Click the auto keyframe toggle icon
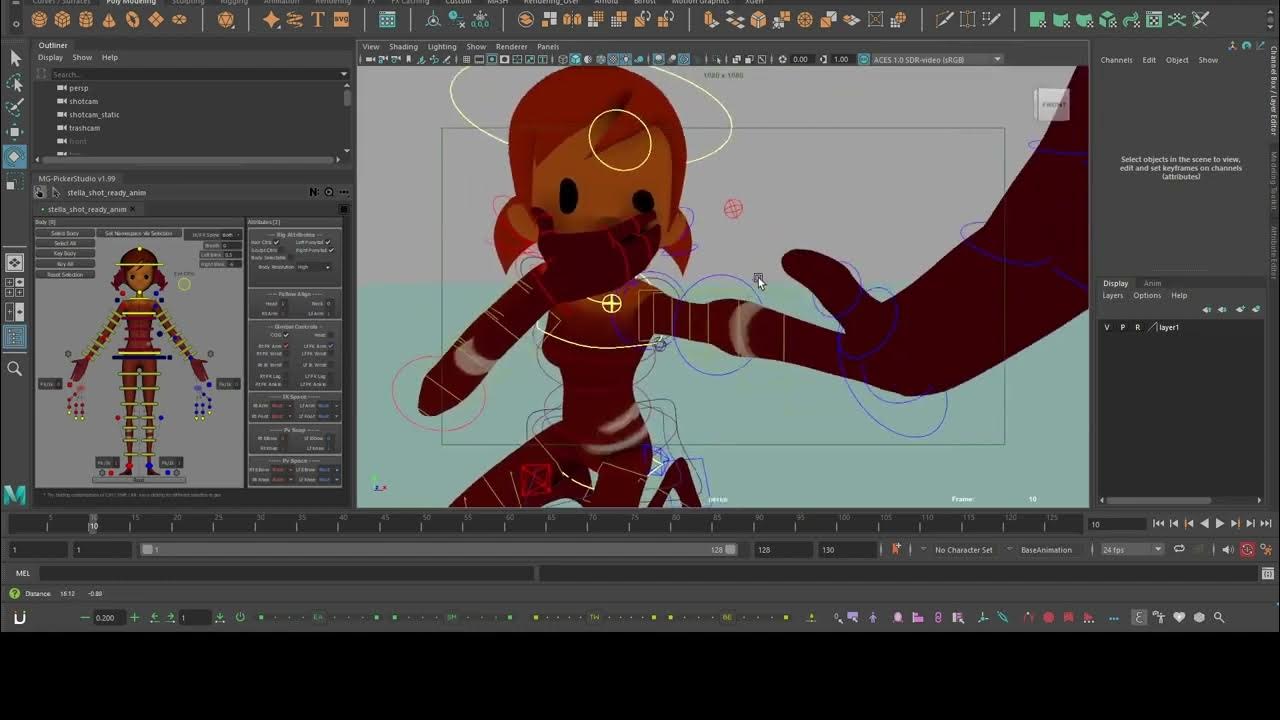 click(x=1247, y=549)
